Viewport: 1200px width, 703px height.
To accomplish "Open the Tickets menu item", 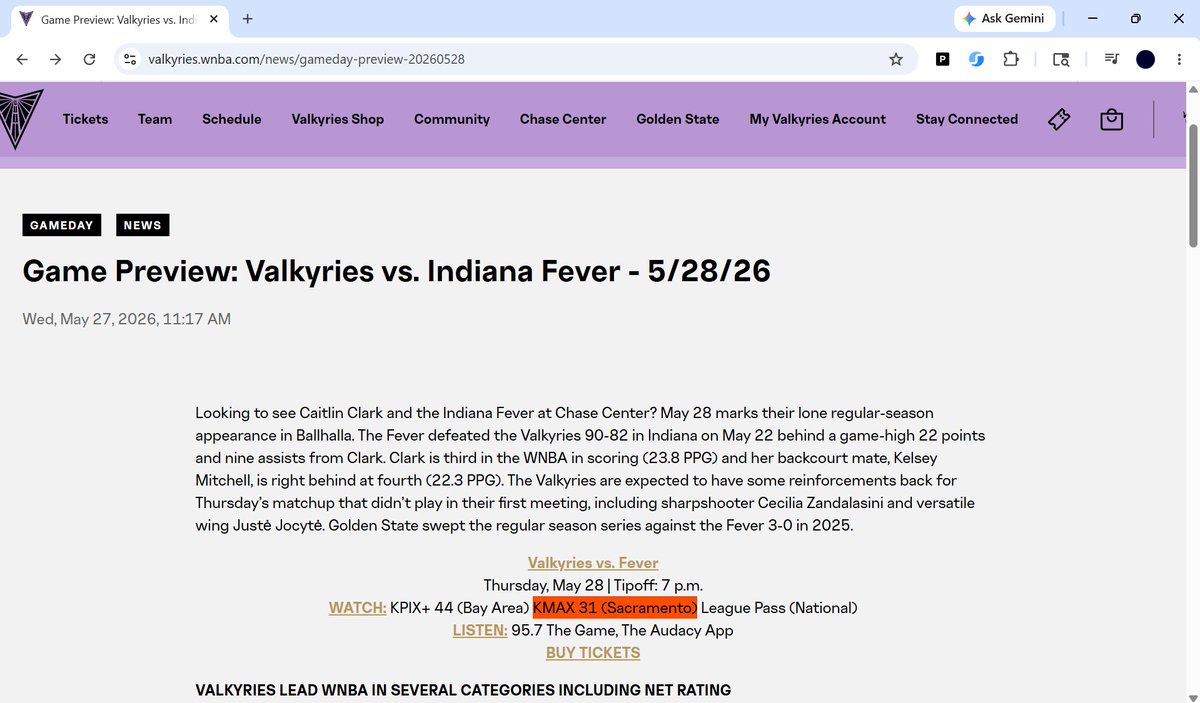I will [x=85, y=119].
